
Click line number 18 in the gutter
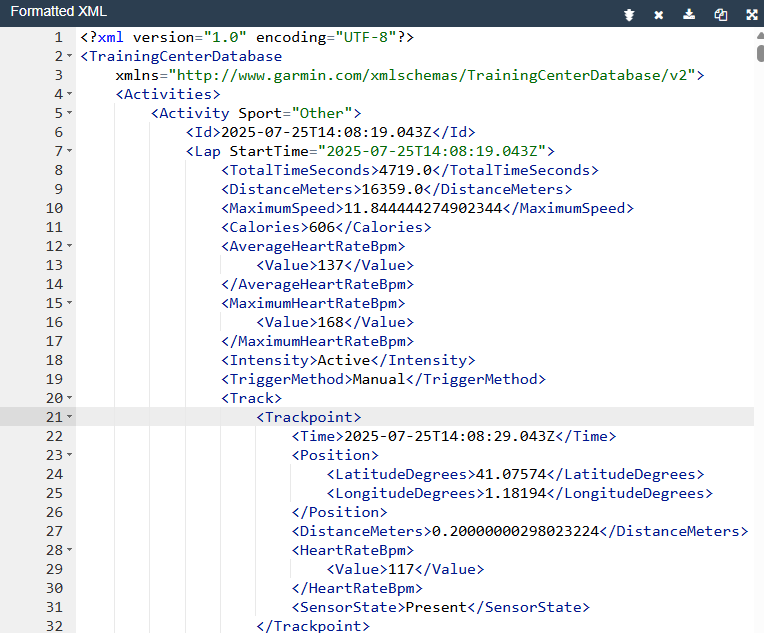[x=54, y=360]
